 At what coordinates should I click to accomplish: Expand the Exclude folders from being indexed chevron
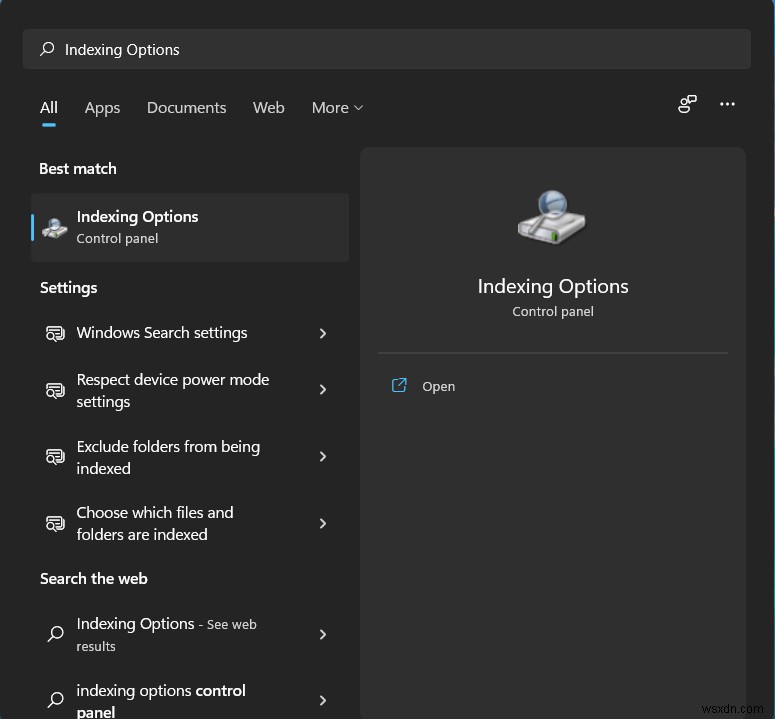(x=323, y=457)
